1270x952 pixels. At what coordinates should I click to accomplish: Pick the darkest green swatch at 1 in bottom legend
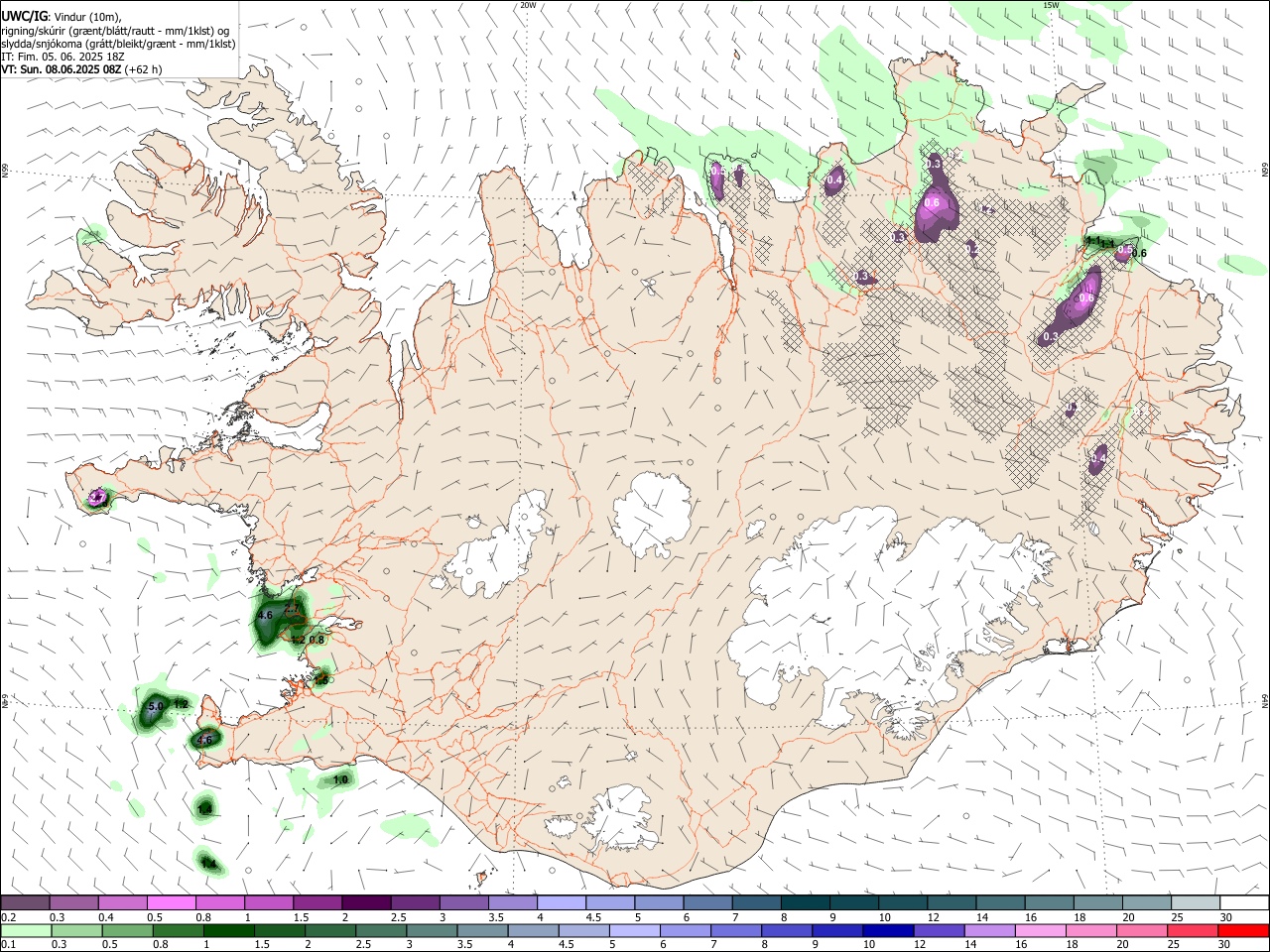tap(228, 930)
